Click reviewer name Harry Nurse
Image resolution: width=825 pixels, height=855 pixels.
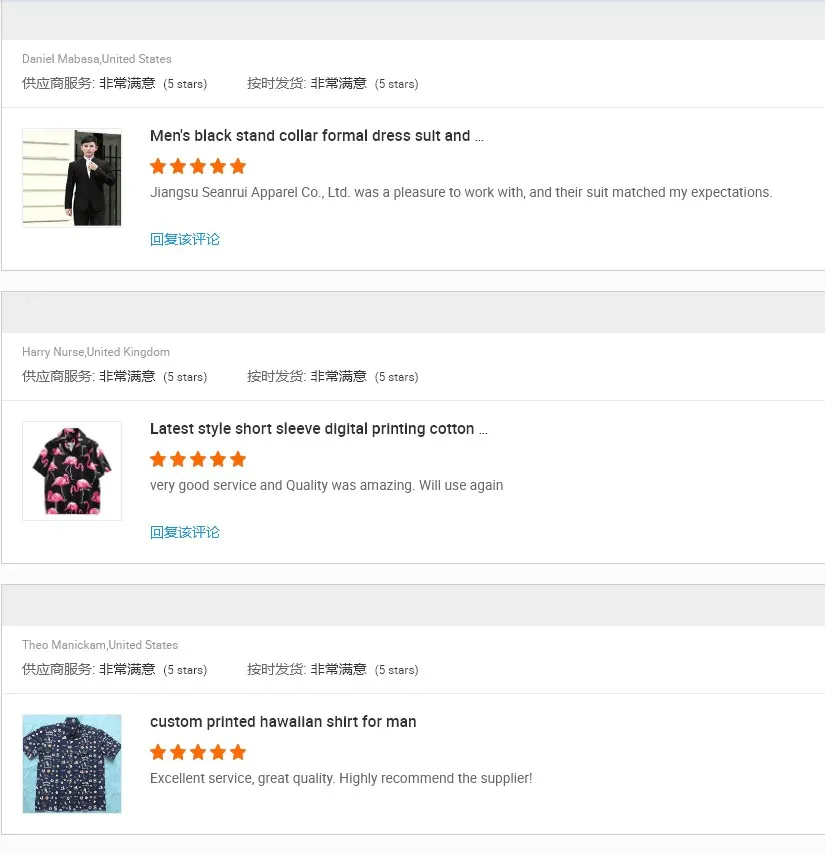coord(54,352)
